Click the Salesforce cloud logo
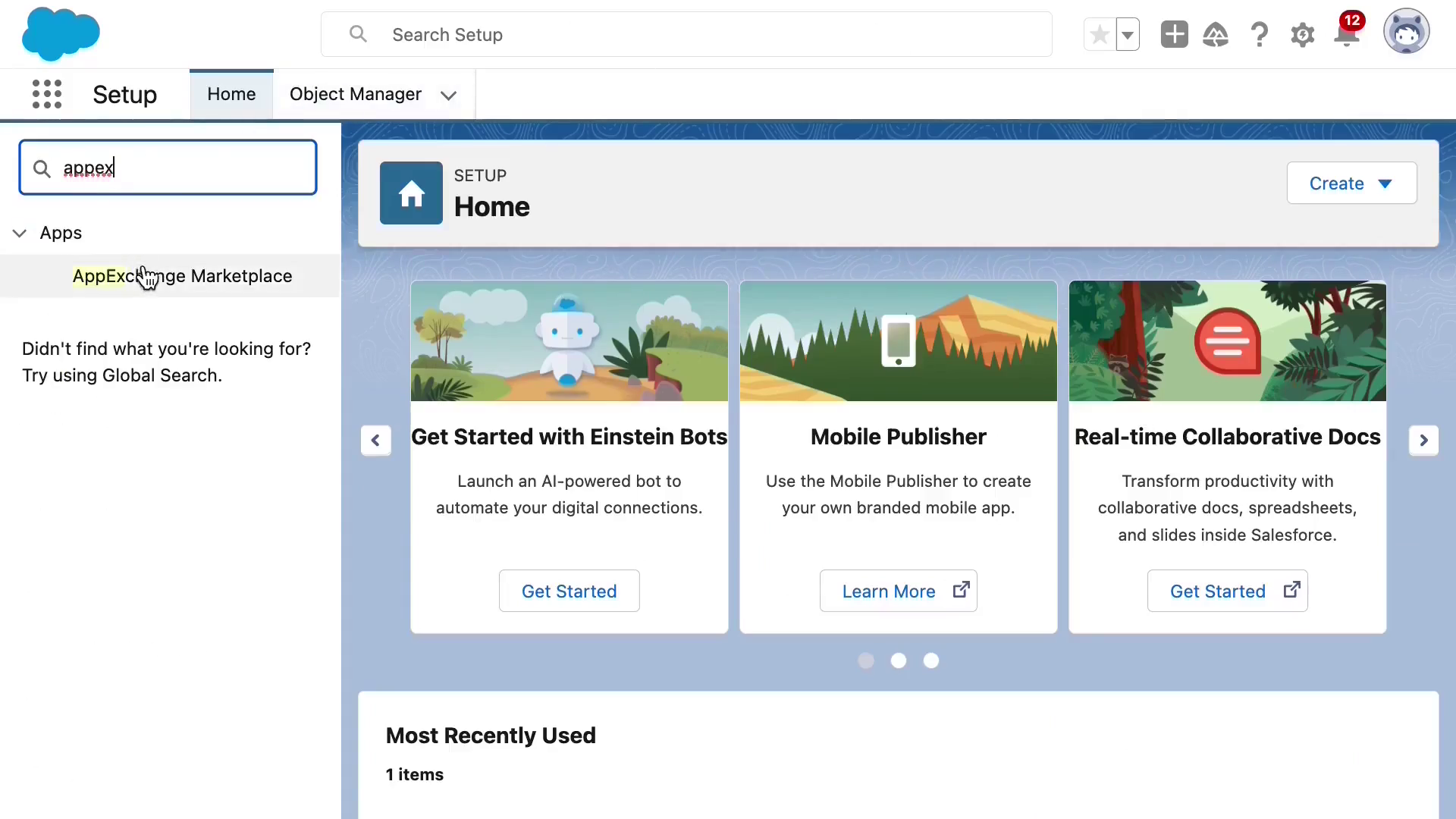 pos(61,34)
